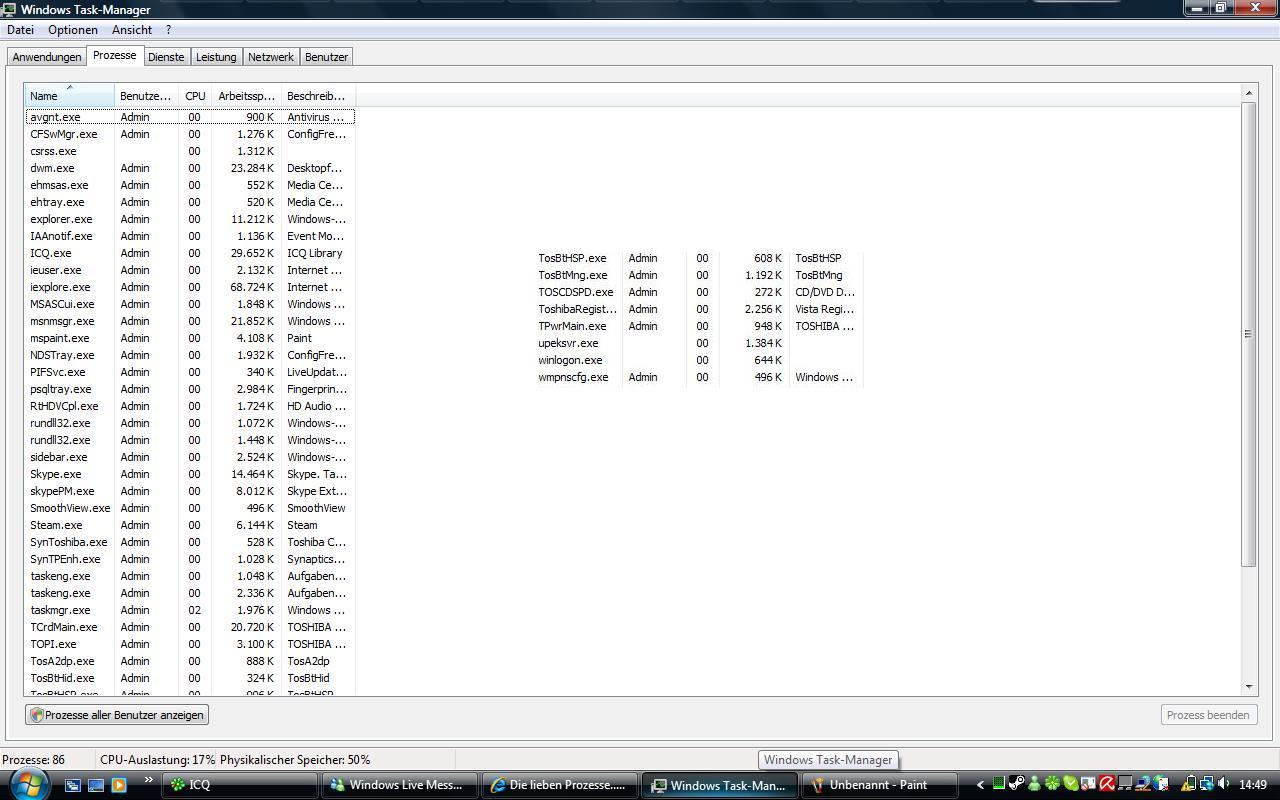Viewport: 1280px width, 800px height.
Task: Select the mspaint.exe process row
Action: 190,338
